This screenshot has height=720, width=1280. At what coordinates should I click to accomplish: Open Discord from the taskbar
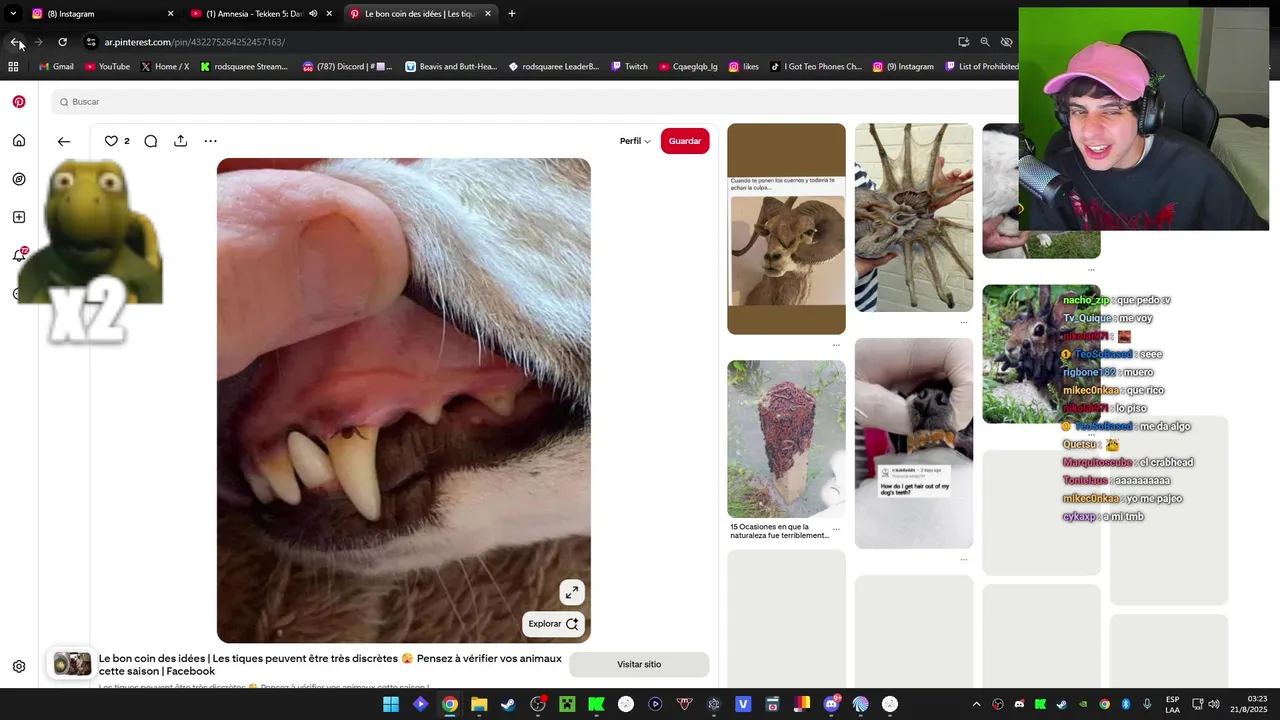(831, 704)
